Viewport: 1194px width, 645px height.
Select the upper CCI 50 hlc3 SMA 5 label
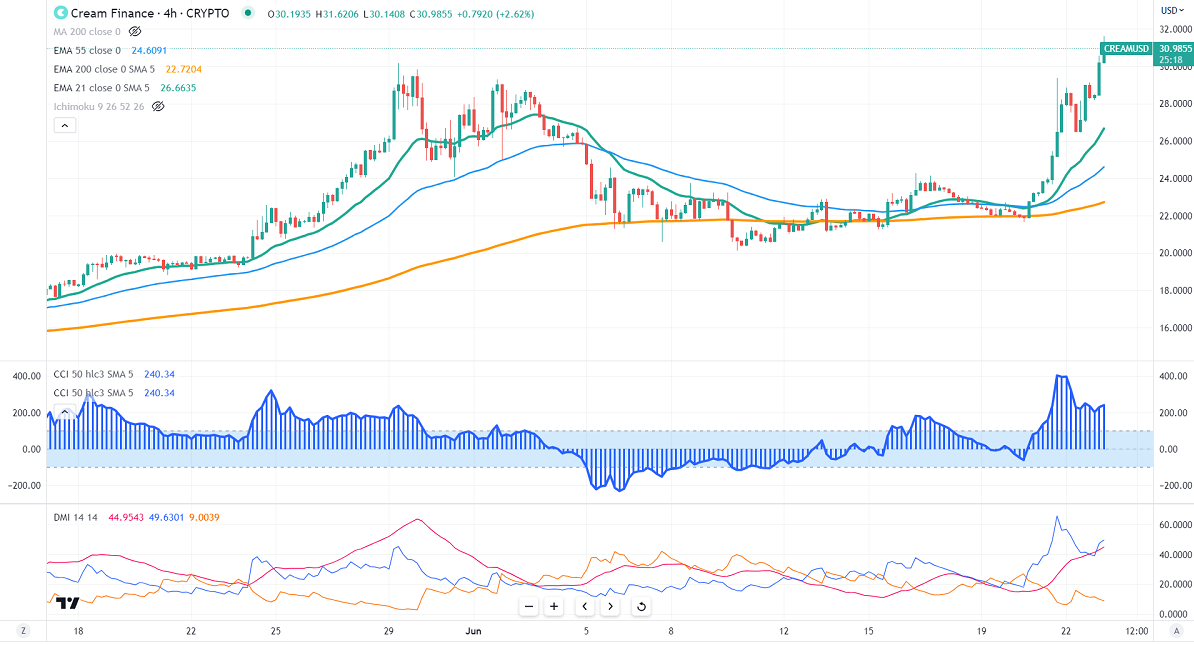[93, 374]
